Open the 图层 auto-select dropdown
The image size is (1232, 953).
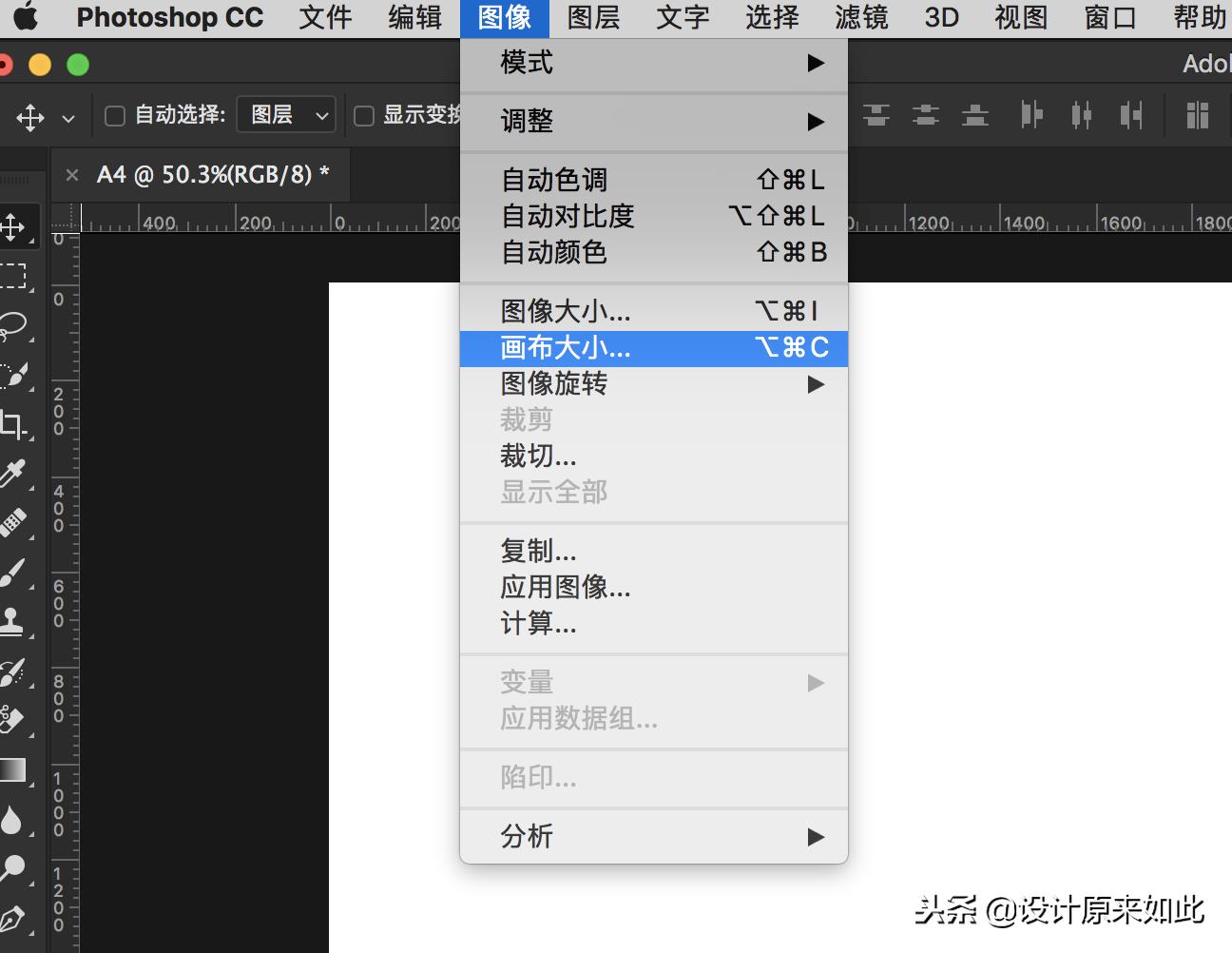(285, 114)
